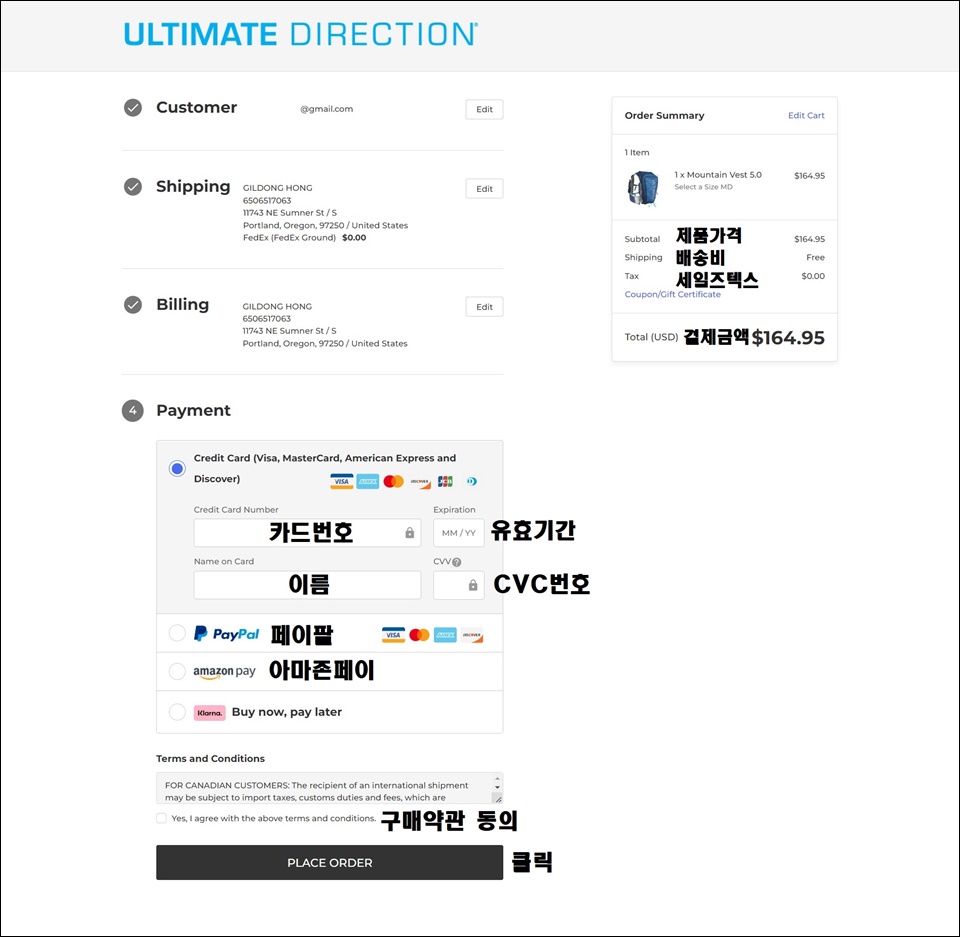Click the "1 Item" count text
The height and width of the screenshot is (937, 960).
pos(637,152)
